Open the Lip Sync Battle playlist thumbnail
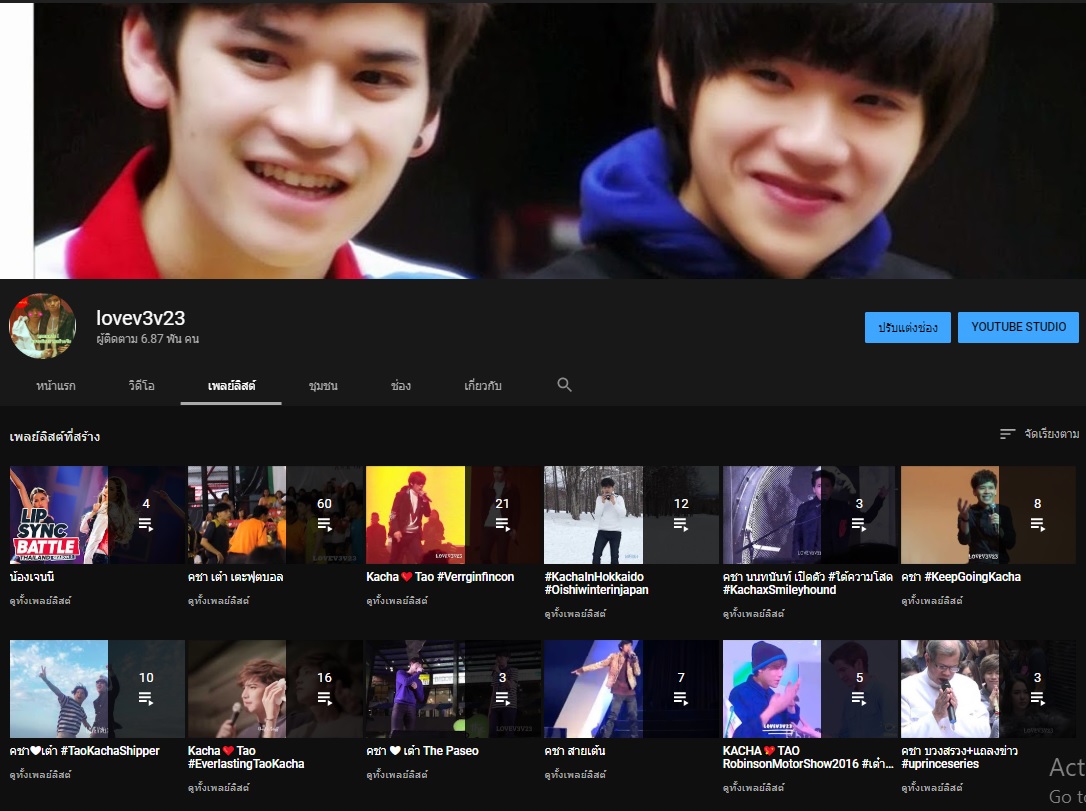Screen dimensions: 1086x811 tap(97, 515)
